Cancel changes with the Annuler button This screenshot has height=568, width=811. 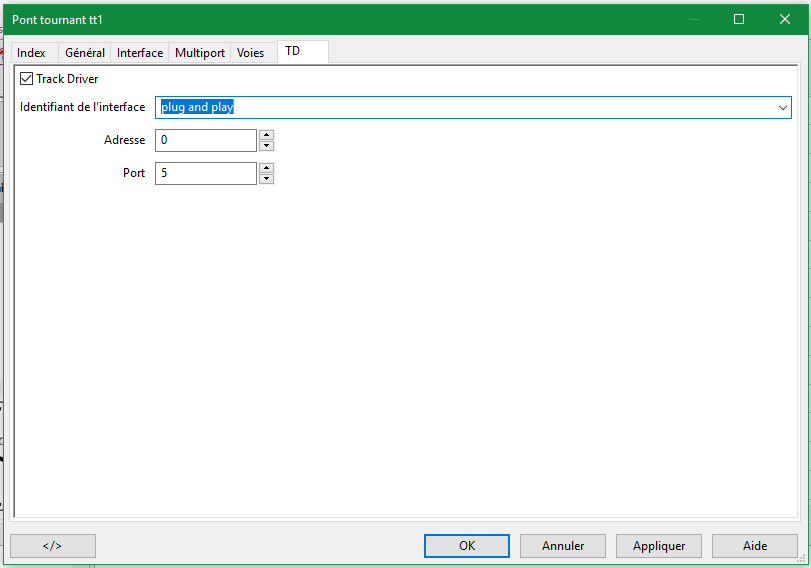pyautogui.click(x=563, y=546)
